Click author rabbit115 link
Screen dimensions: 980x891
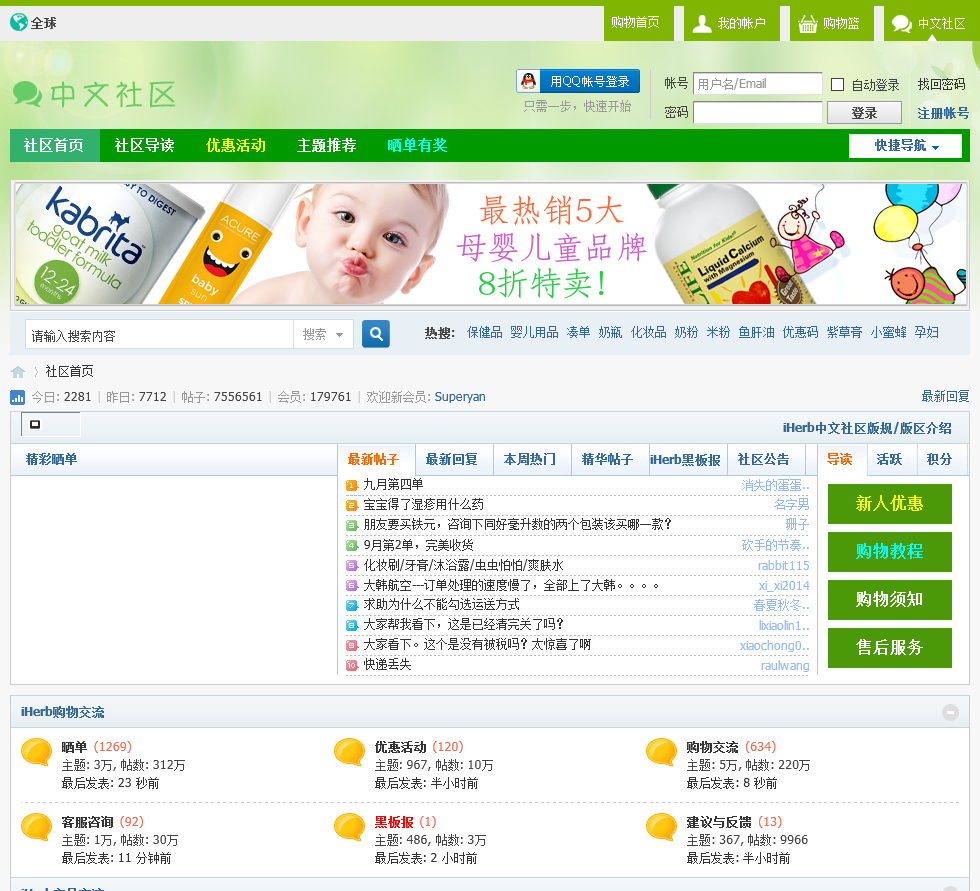(783, 565)
